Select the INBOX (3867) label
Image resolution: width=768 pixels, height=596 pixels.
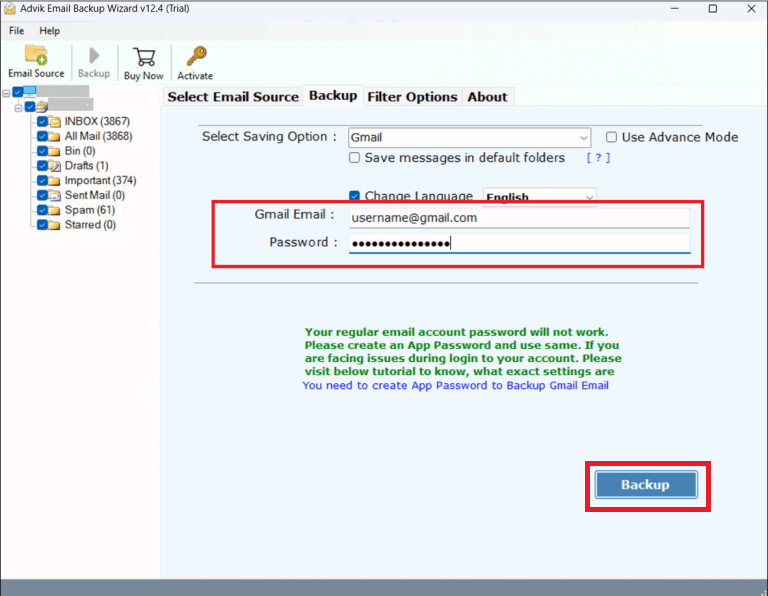point(97,121)
